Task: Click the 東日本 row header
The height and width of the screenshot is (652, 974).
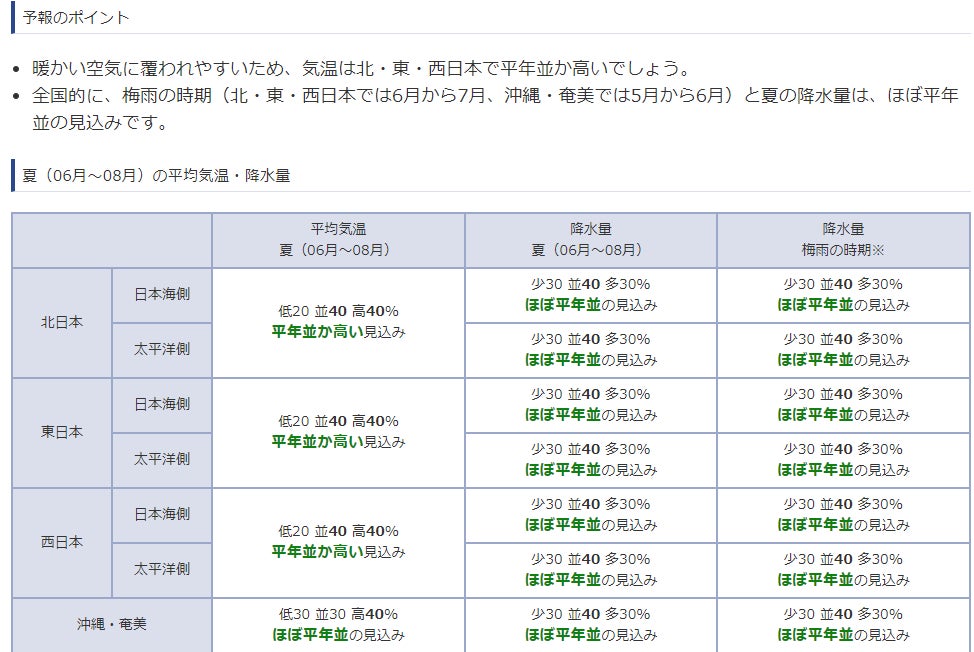Action: coord(62,433)
